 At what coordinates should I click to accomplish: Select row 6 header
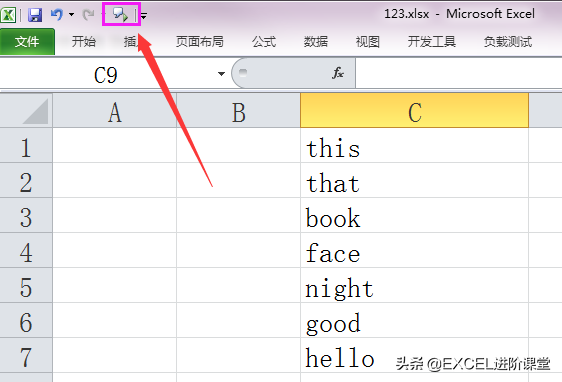tap(26, 320)
